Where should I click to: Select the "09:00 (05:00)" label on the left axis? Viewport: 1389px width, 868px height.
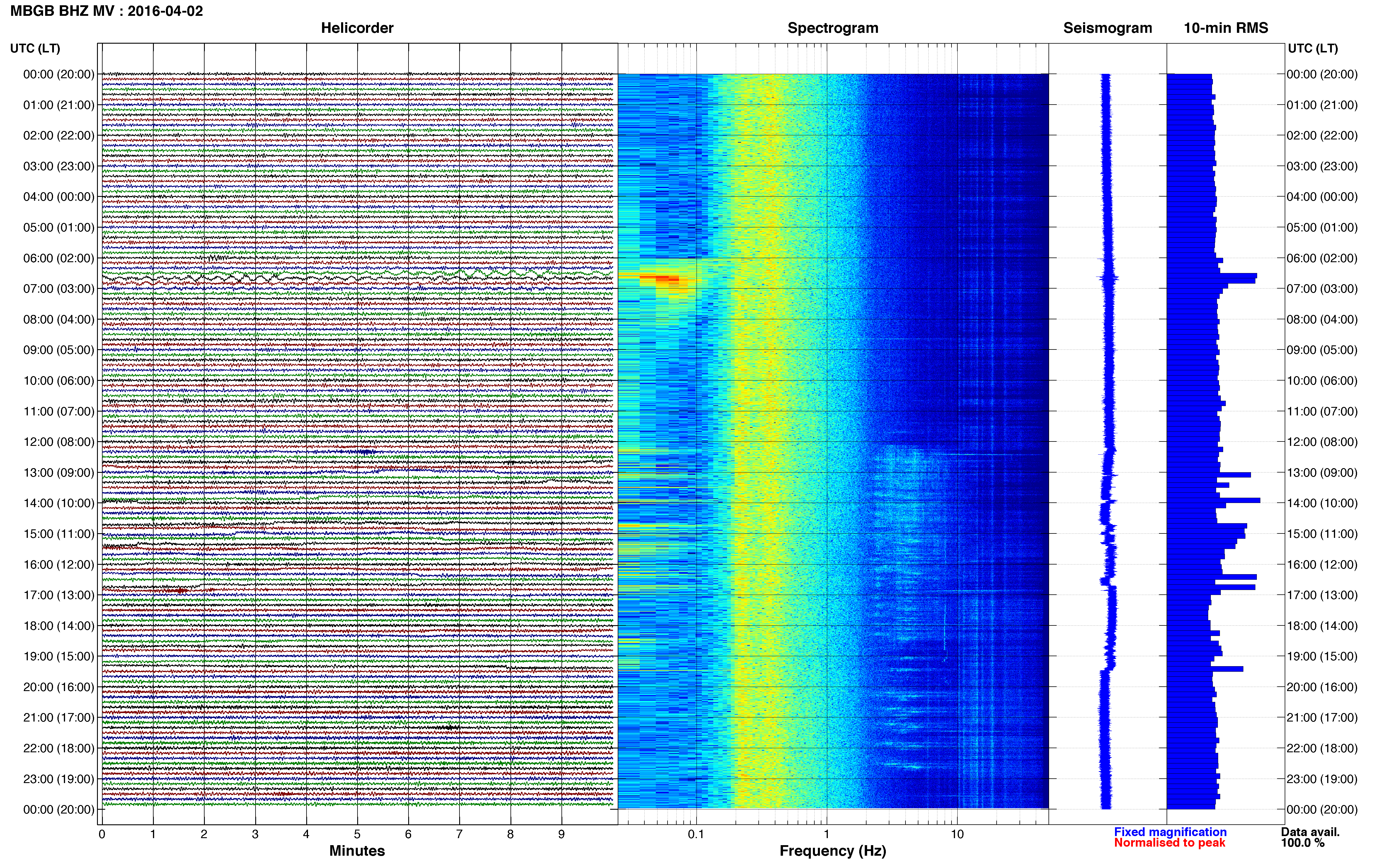[x=59, y=350]
